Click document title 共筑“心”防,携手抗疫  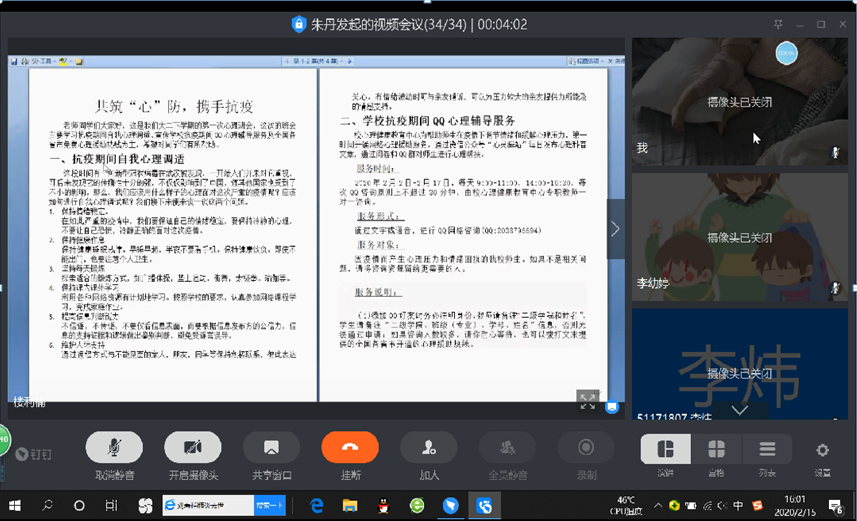(174, 106)
